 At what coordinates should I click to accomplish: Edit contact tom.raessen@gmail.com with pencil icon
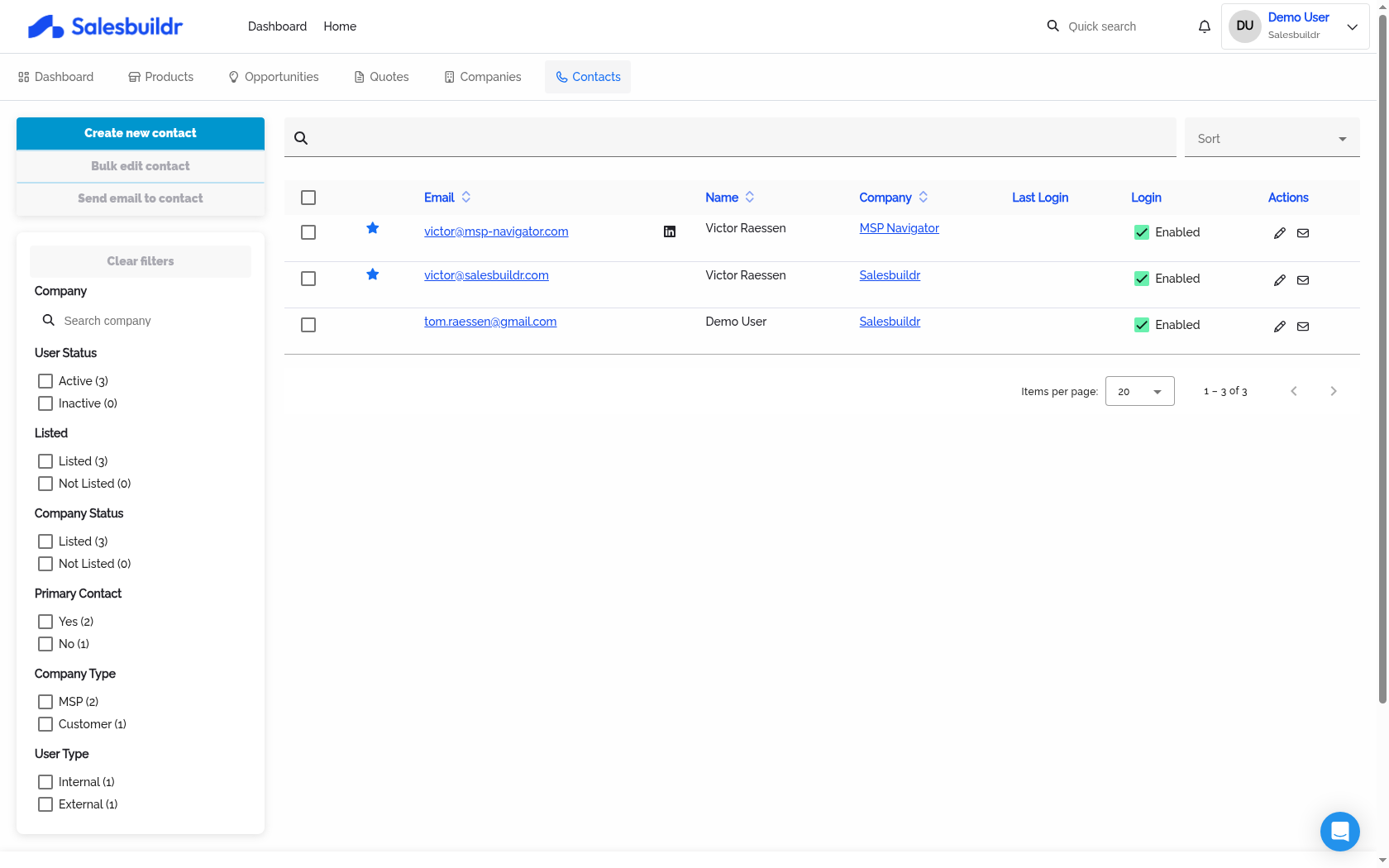click(1280, 327)
